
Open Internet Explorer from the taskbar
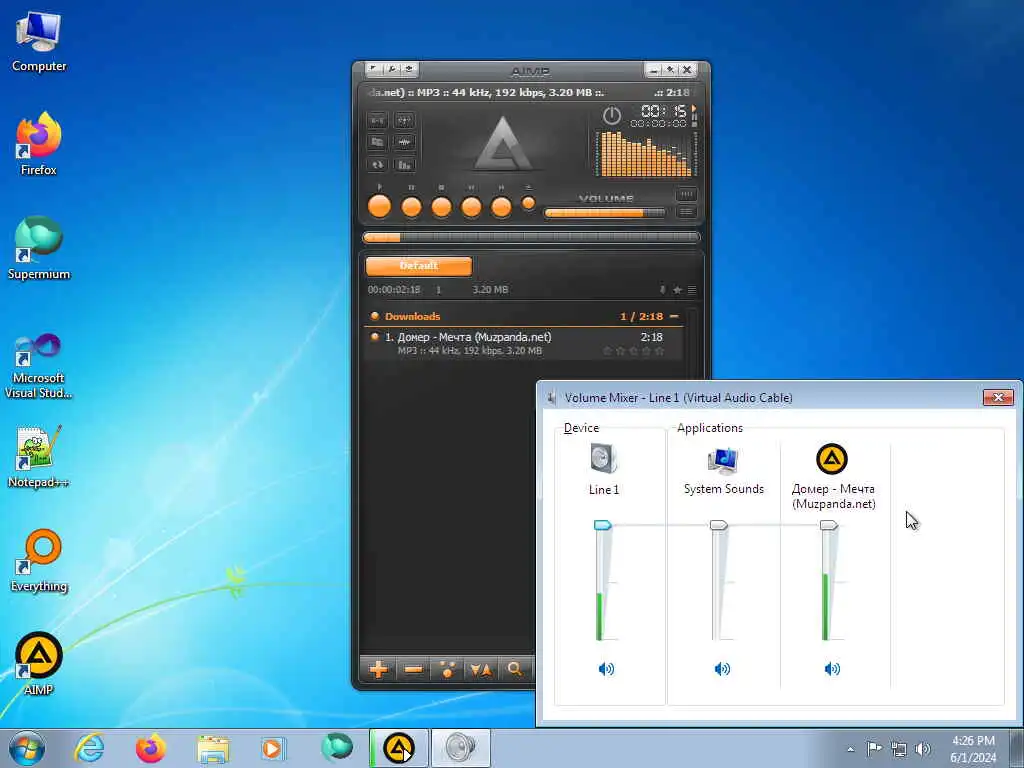[x=89, y=748]
